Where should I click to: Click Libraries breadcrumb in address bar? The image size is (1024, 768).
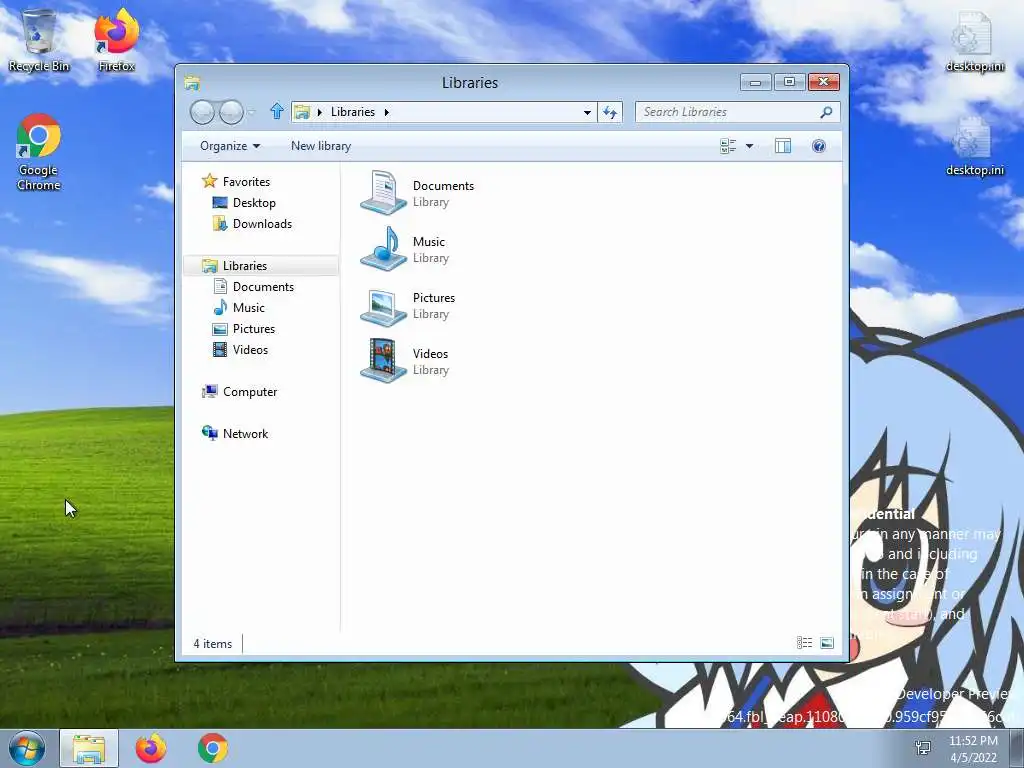[353, 112]
